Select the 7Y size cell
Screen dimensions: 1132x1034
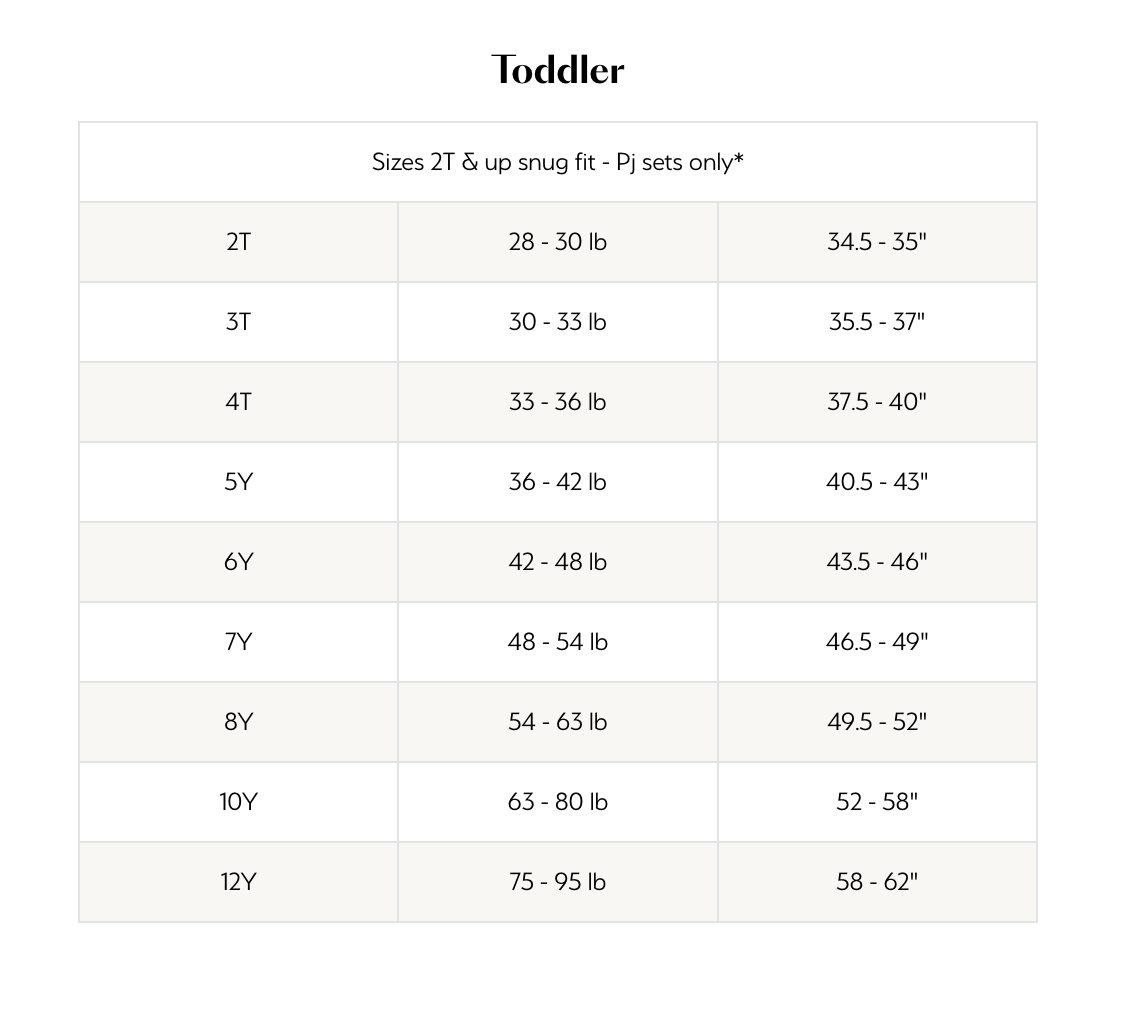238,642
